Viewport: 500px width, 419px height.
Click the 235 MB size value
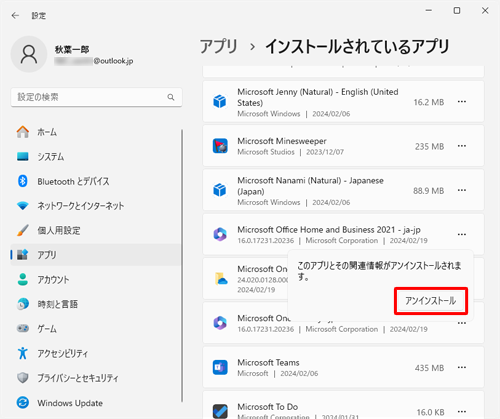[x=429, y=146]
